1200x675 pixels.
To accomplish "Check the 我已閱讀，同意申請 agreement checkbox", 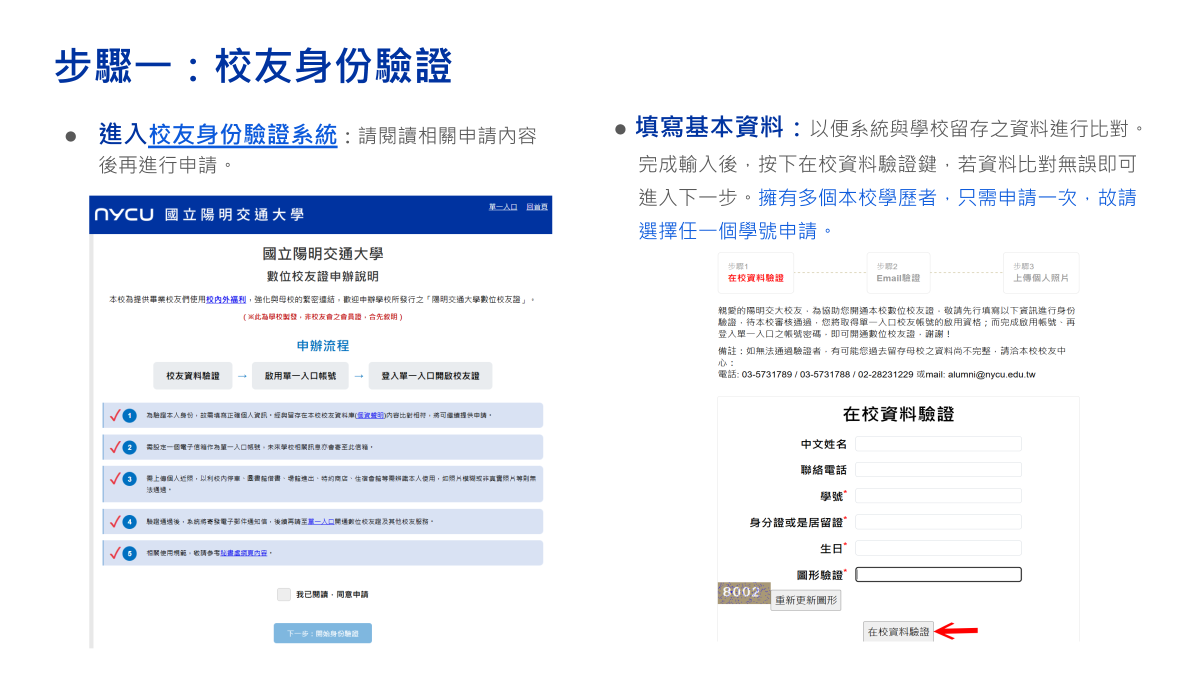I will pos(283,594).
